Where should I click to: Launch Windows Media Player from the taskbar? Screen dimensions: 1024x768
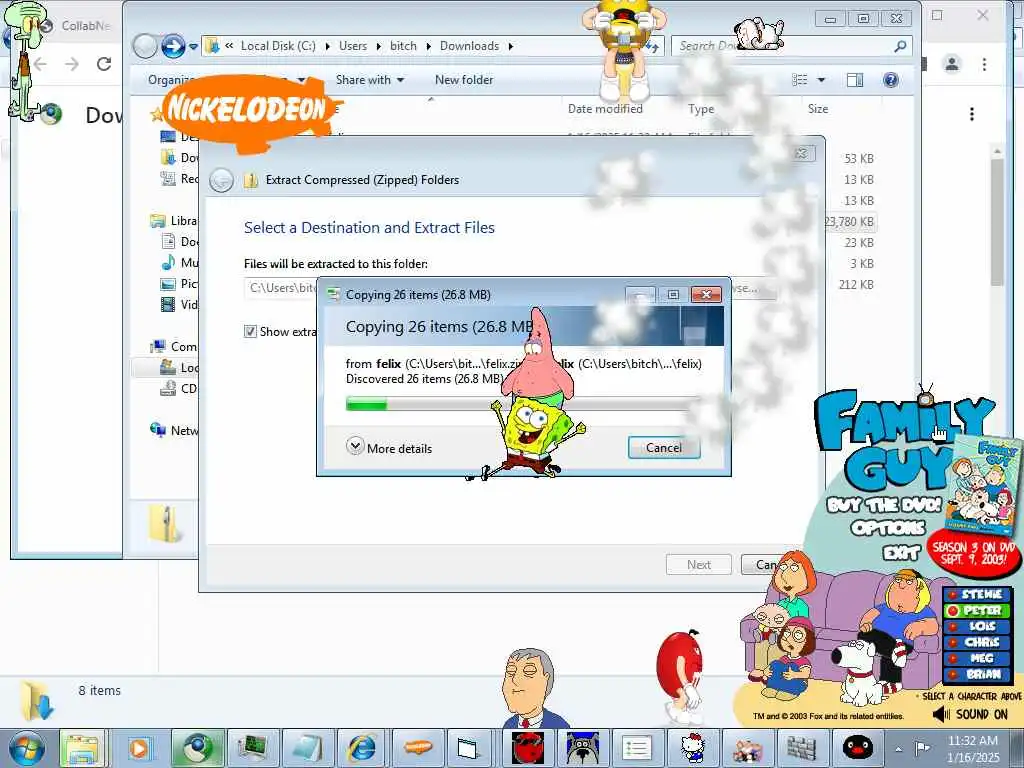click(139, 748)
